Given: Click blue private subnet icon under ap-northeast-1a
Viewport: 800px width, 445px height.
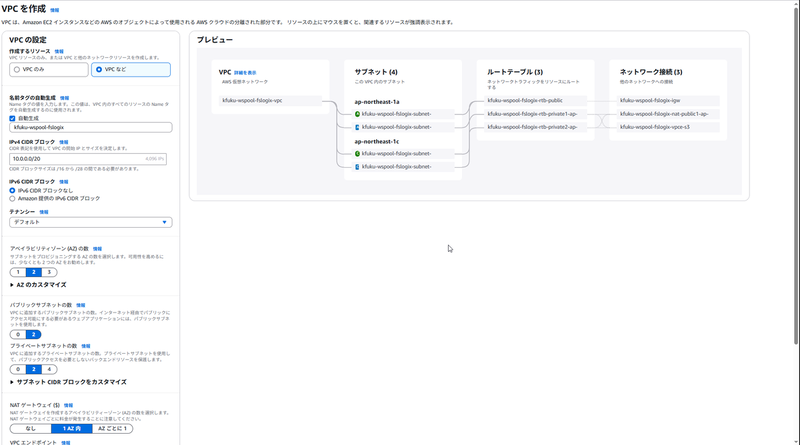Looking at the screenshot, I should pos(357,127).
